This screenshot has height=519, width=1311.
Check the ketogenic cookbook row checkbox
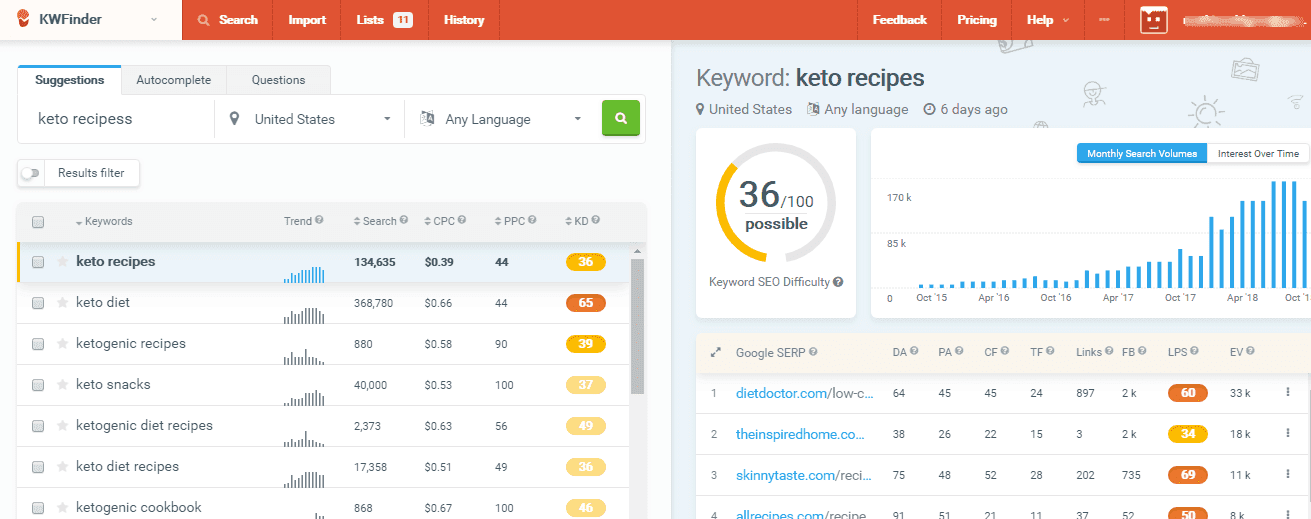coord(38,508)
